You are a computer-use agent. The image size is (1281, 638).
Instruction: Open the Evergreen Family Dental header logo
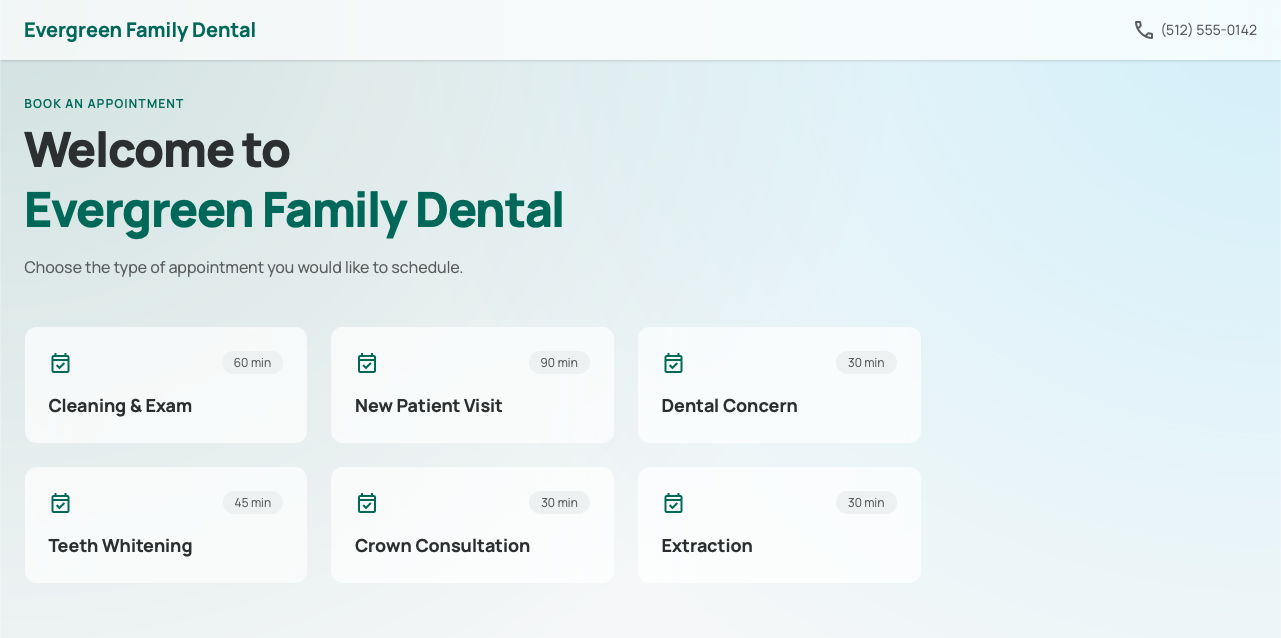140,30
